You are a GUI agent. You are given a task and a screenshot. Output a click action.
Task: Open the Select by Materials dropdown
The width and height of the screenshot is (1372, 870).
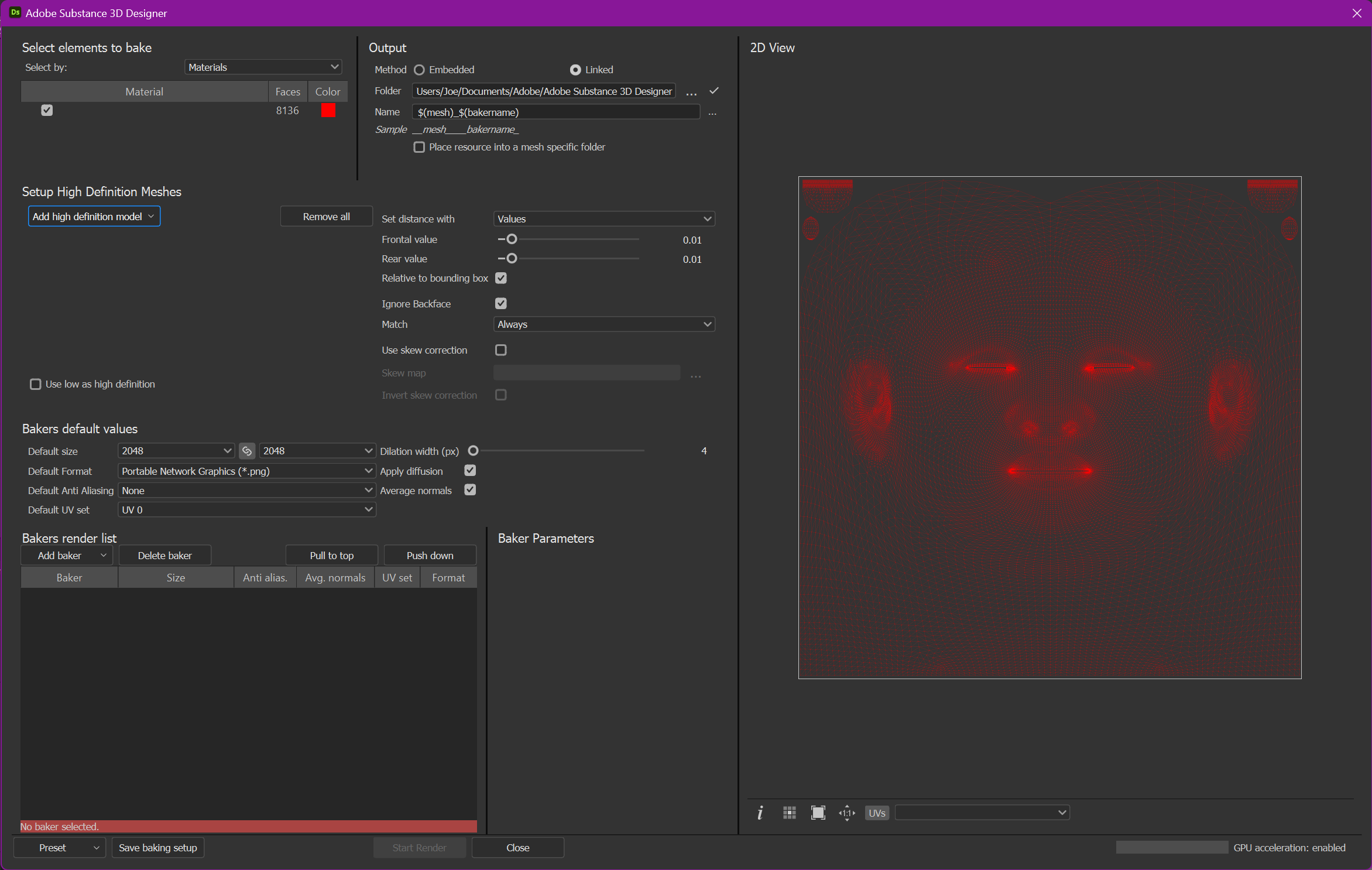click(263, 67)
